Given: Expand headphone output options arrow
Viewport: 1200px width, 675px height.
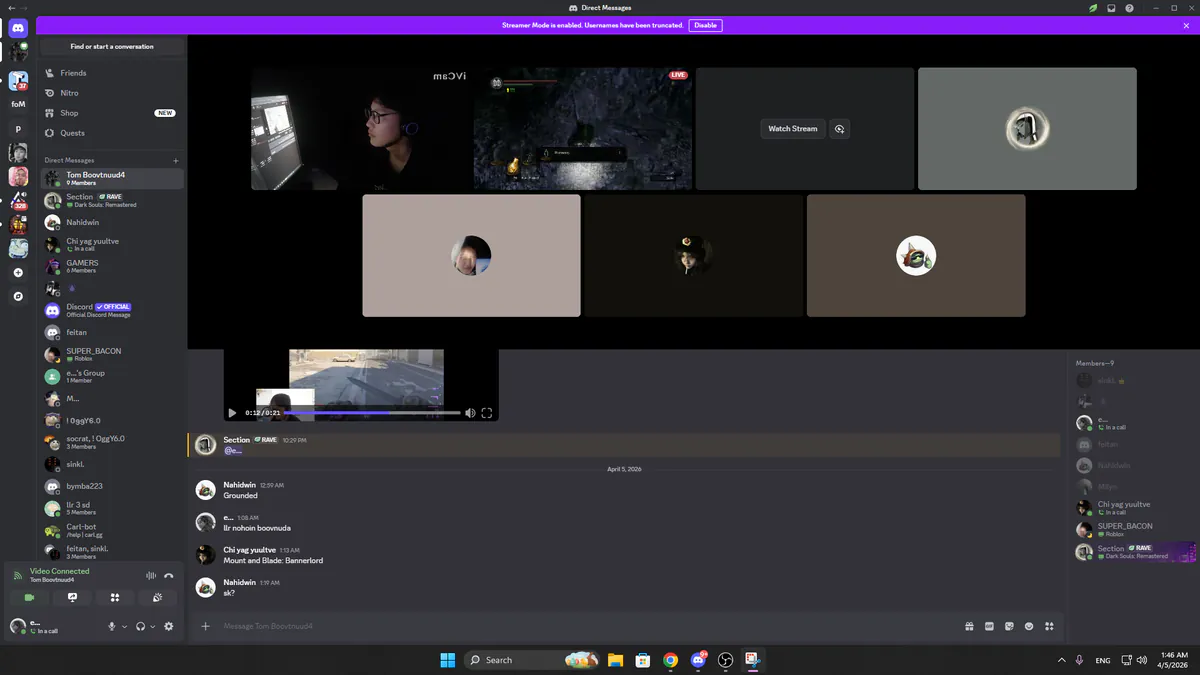Looking at the screenshot, I should click(152, 627).
